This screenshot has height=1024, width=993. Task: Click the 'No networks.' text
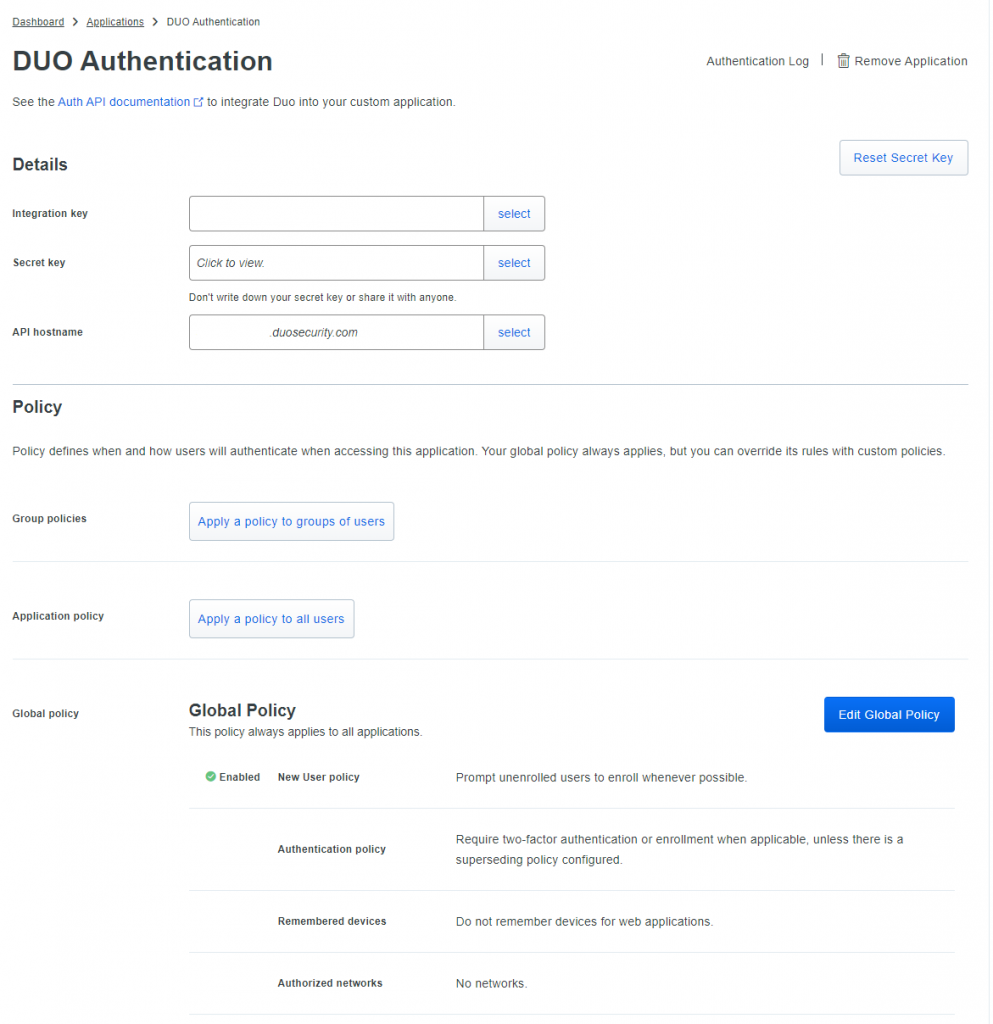click(x=492, y=984)
